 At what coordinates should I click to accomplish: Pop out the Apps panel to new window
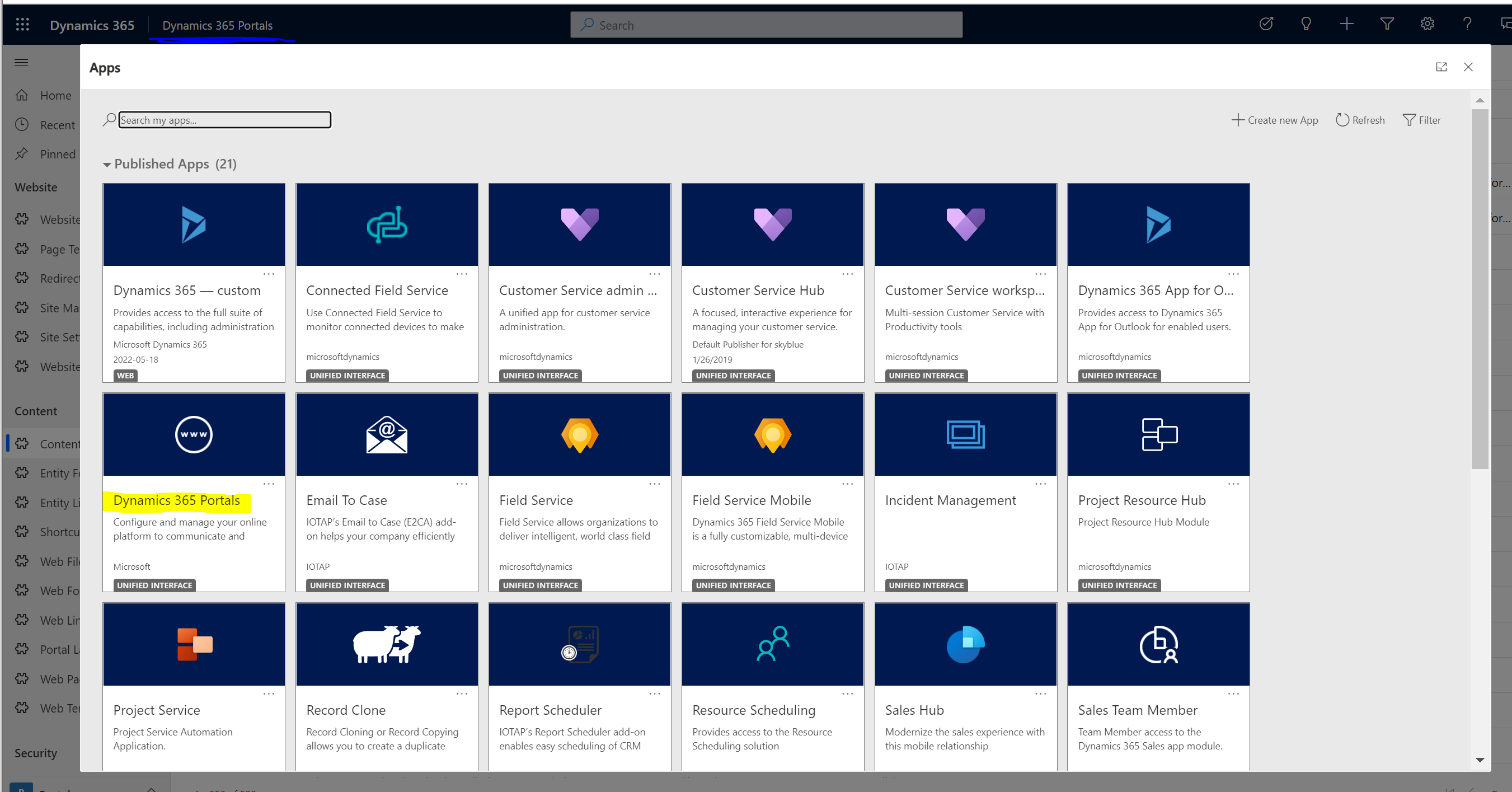coord(1441,67)
